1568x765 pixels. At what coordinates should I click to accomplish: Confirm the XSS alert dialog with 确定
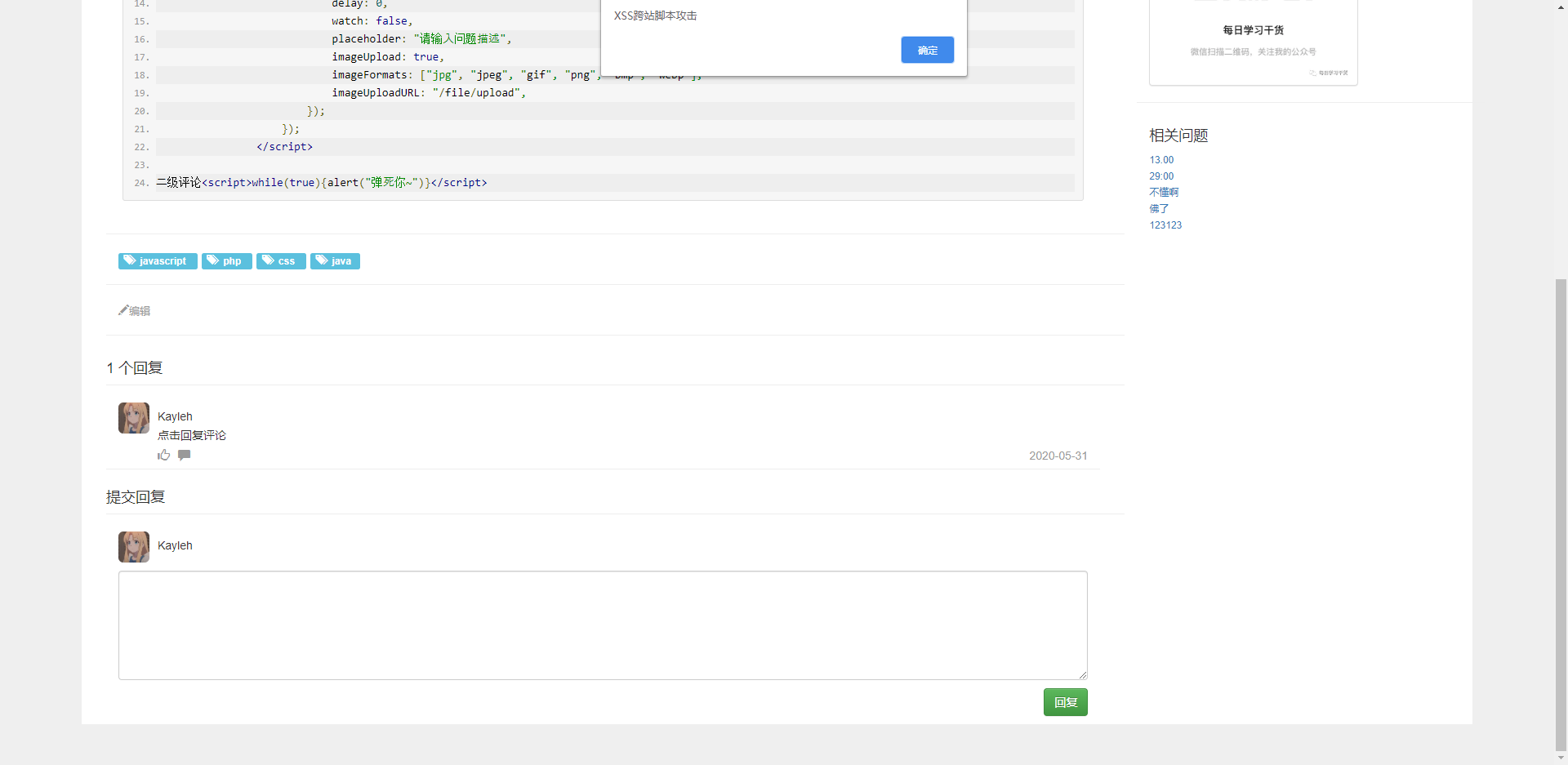pos(927,50)
